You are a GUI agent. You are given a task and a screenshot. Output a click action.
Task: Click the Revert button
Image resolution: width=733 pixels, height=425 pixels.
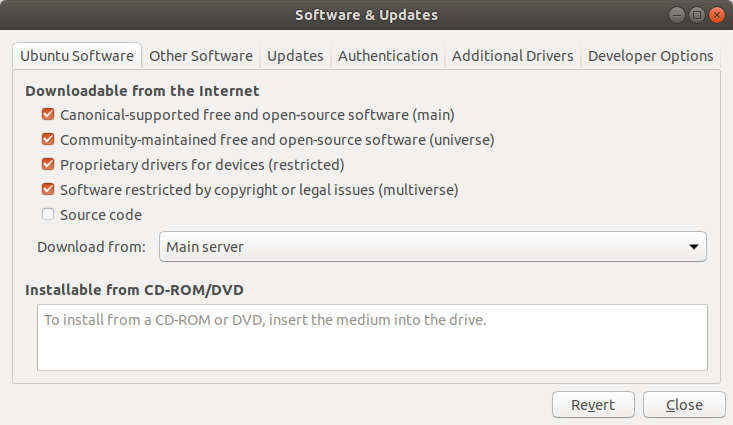click(x=593, y=404)
